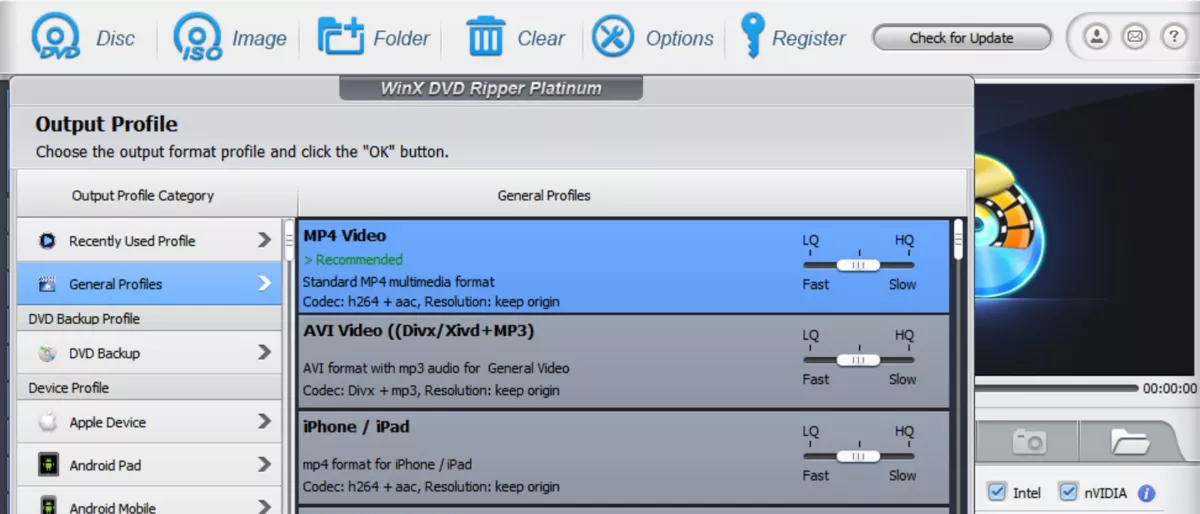Expand the Recently Used Profile category
The height and width of the screenshot is (514, 1200).
pos(264,240)
